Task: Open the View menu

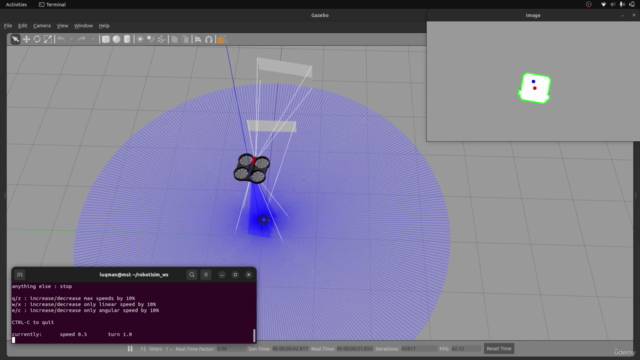Action: [62, 26]
